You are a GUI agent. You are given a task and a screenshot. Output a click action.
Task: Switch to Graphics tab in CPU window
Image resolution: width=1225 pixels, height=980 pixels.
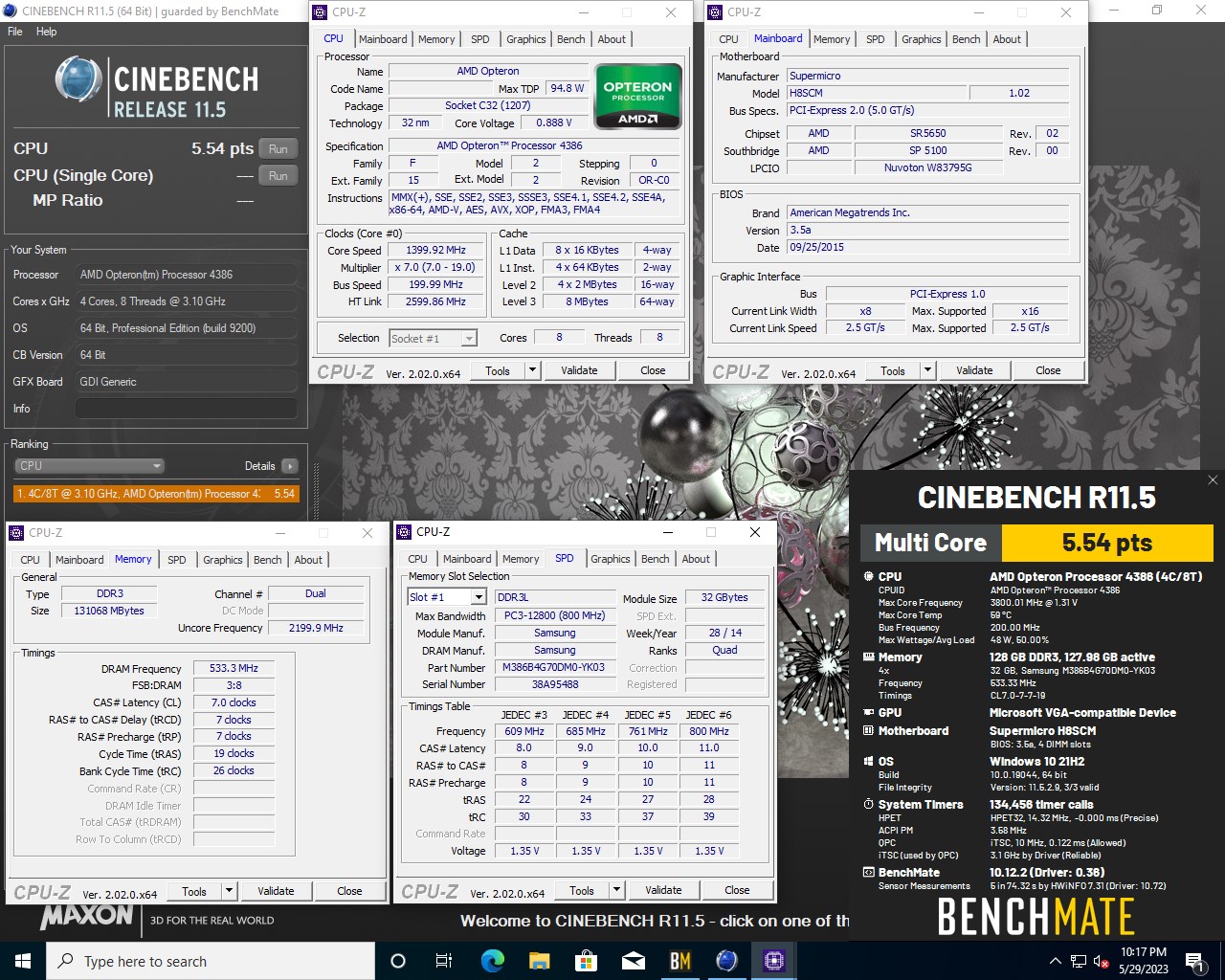point(526,39)
